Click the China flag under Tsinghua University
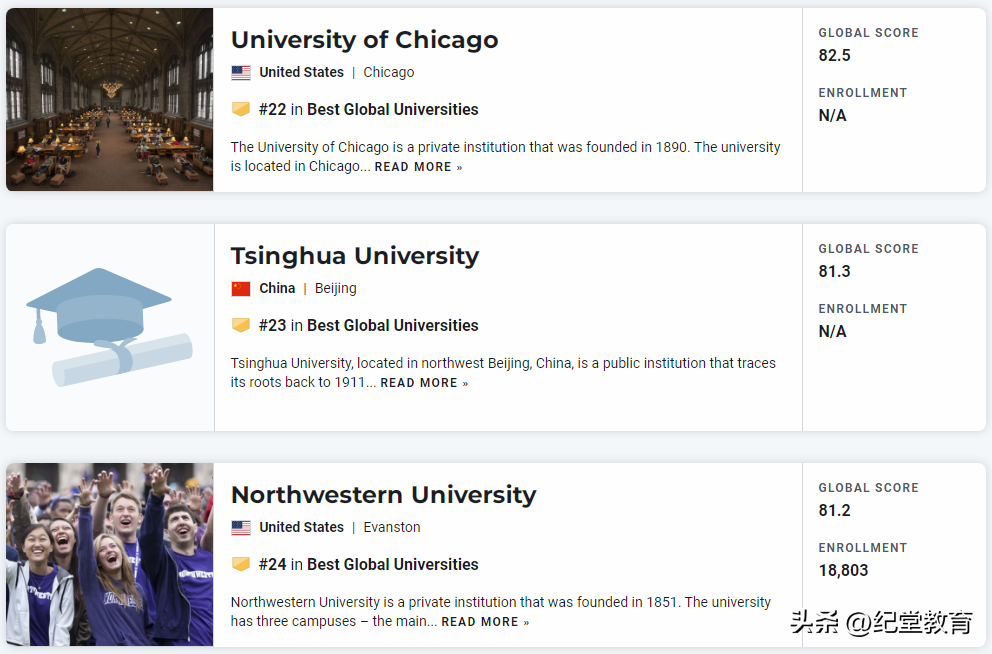 (241, 288)
